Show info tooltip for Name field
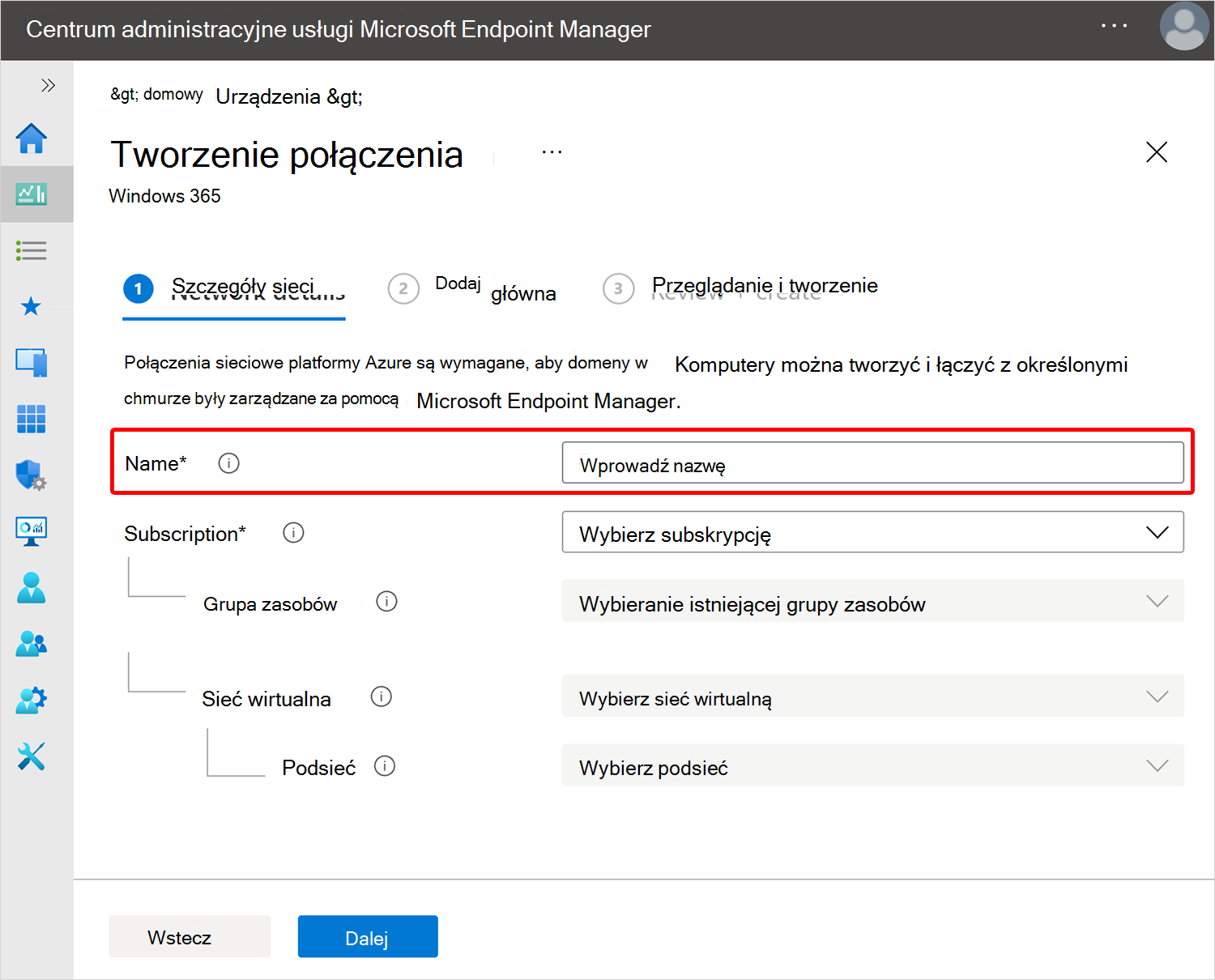 (228, 463)
